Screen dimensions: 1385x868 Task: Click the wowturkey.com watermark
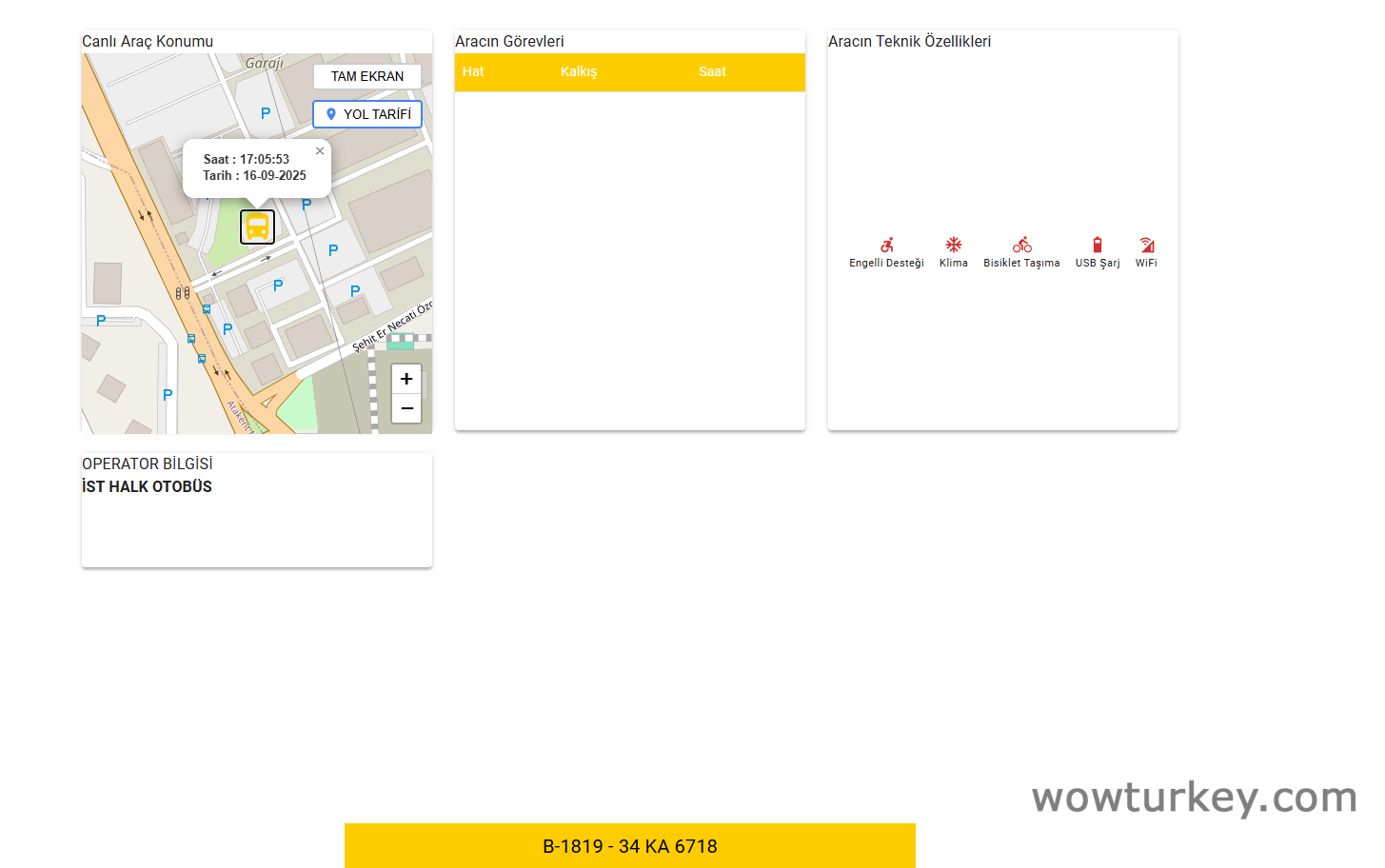click(1194, 798)
